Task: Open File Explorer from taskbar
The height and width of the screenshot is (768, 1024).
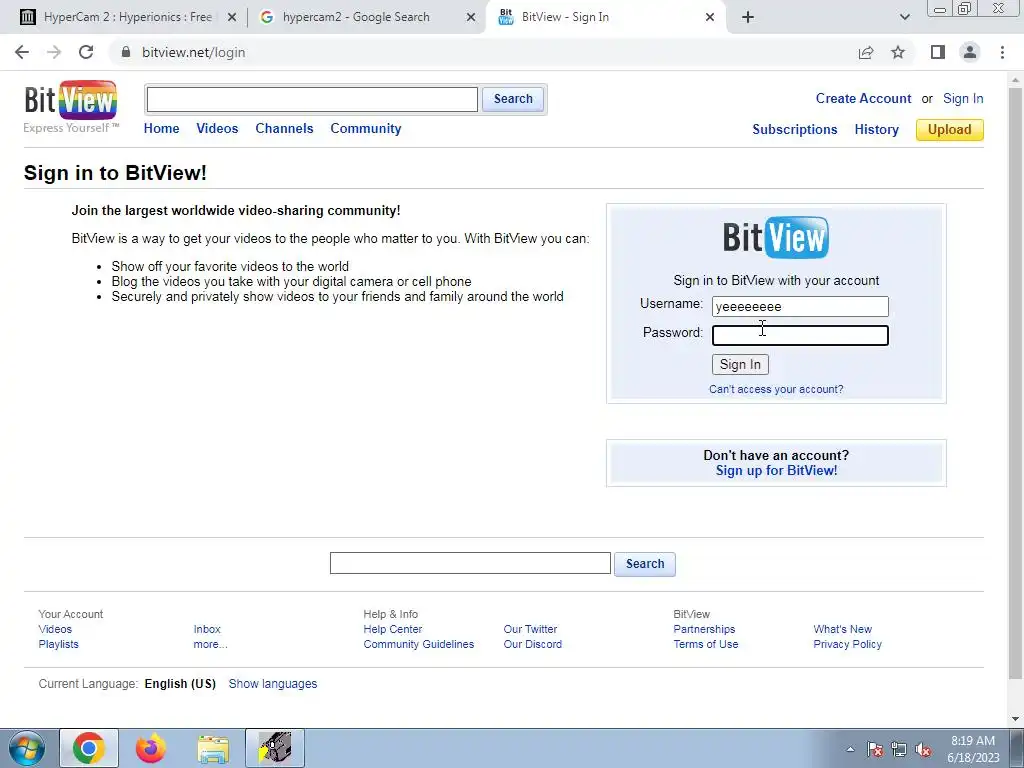Action: coord(213,749)
